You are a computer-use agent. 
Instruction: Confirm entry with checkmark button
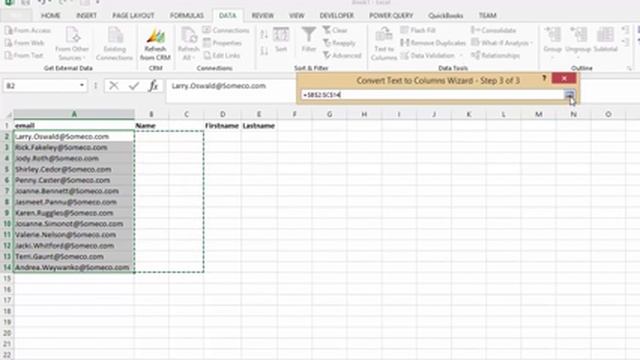point(134,86)
